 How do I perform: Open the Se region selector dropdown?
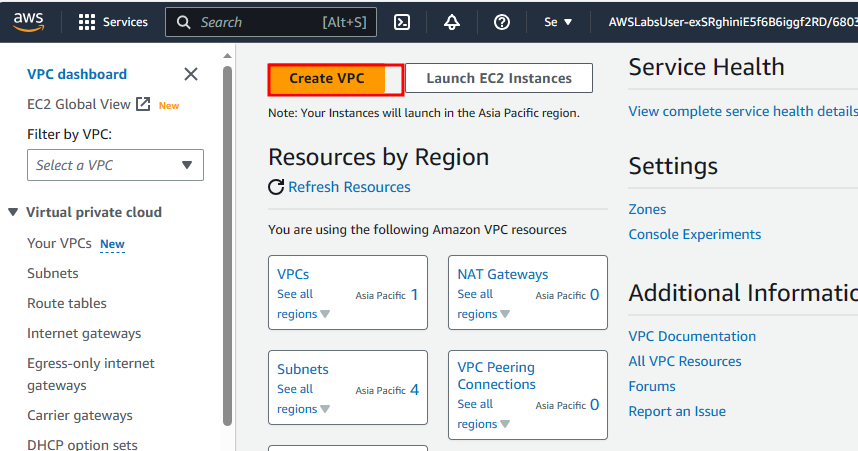(558, 22)
